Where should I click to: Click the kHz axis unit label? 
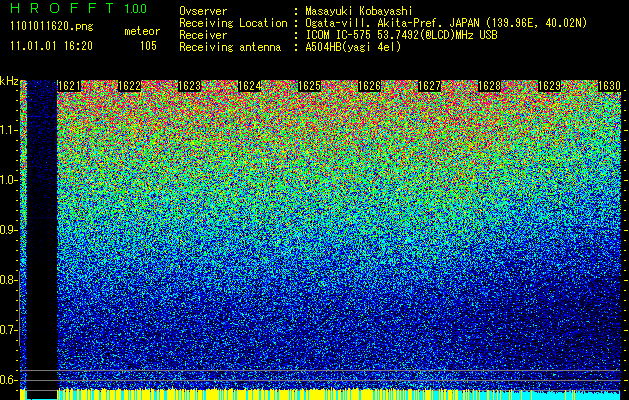pyautogui.click(x=9, y=81)
